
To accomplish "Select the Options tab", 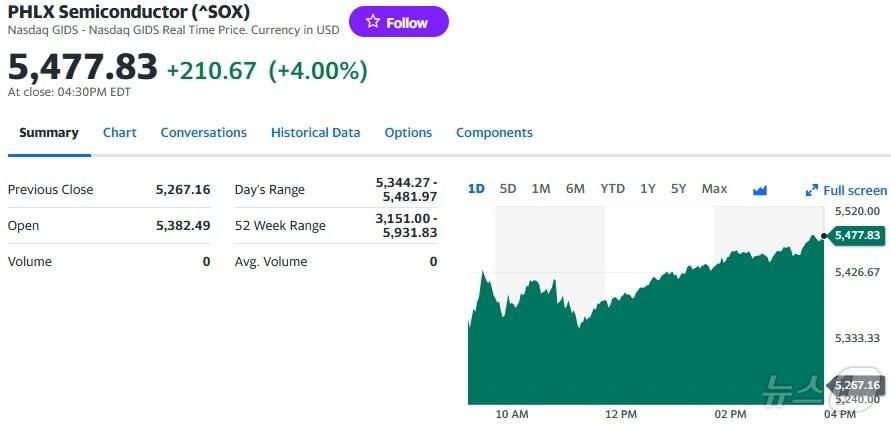I will click(x=408, y=132).
